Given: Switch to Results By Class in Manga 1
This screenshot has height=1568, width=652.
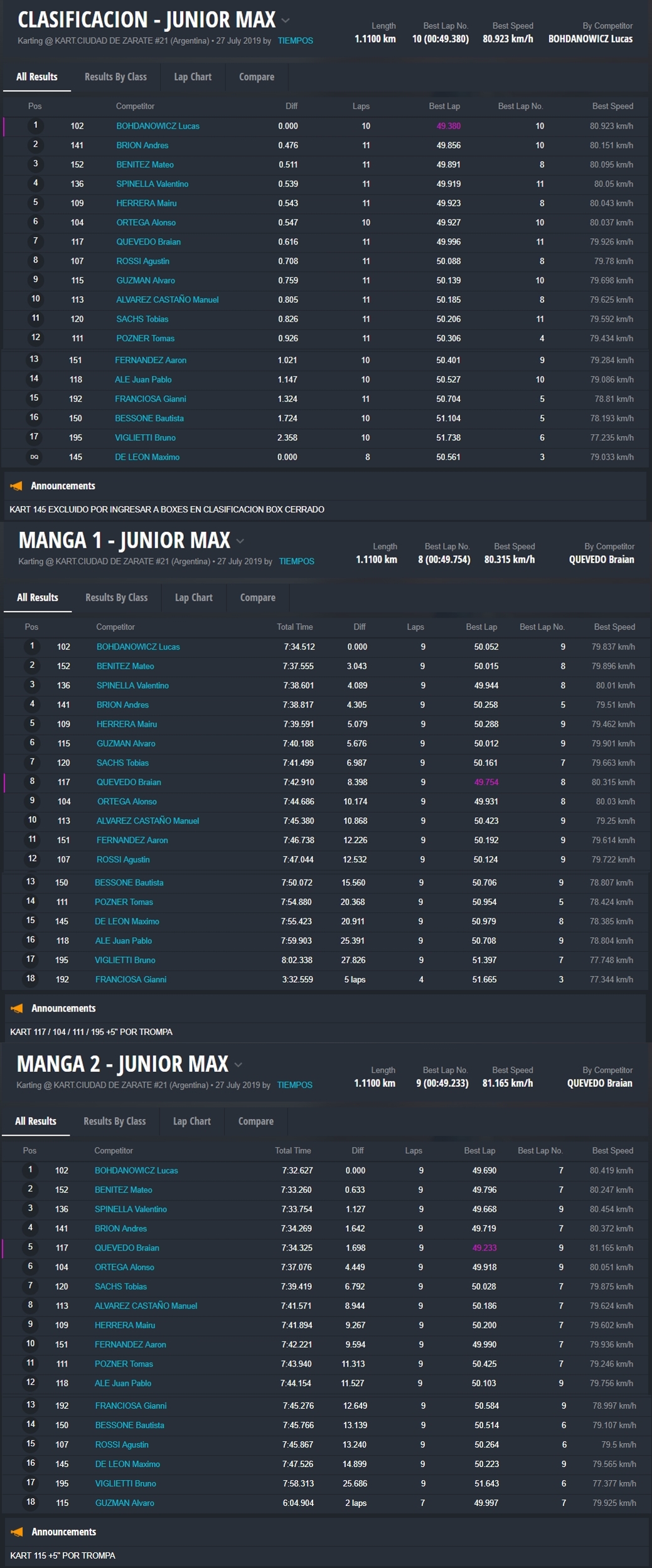Looking at the screenshot, I should pos(116,598).
